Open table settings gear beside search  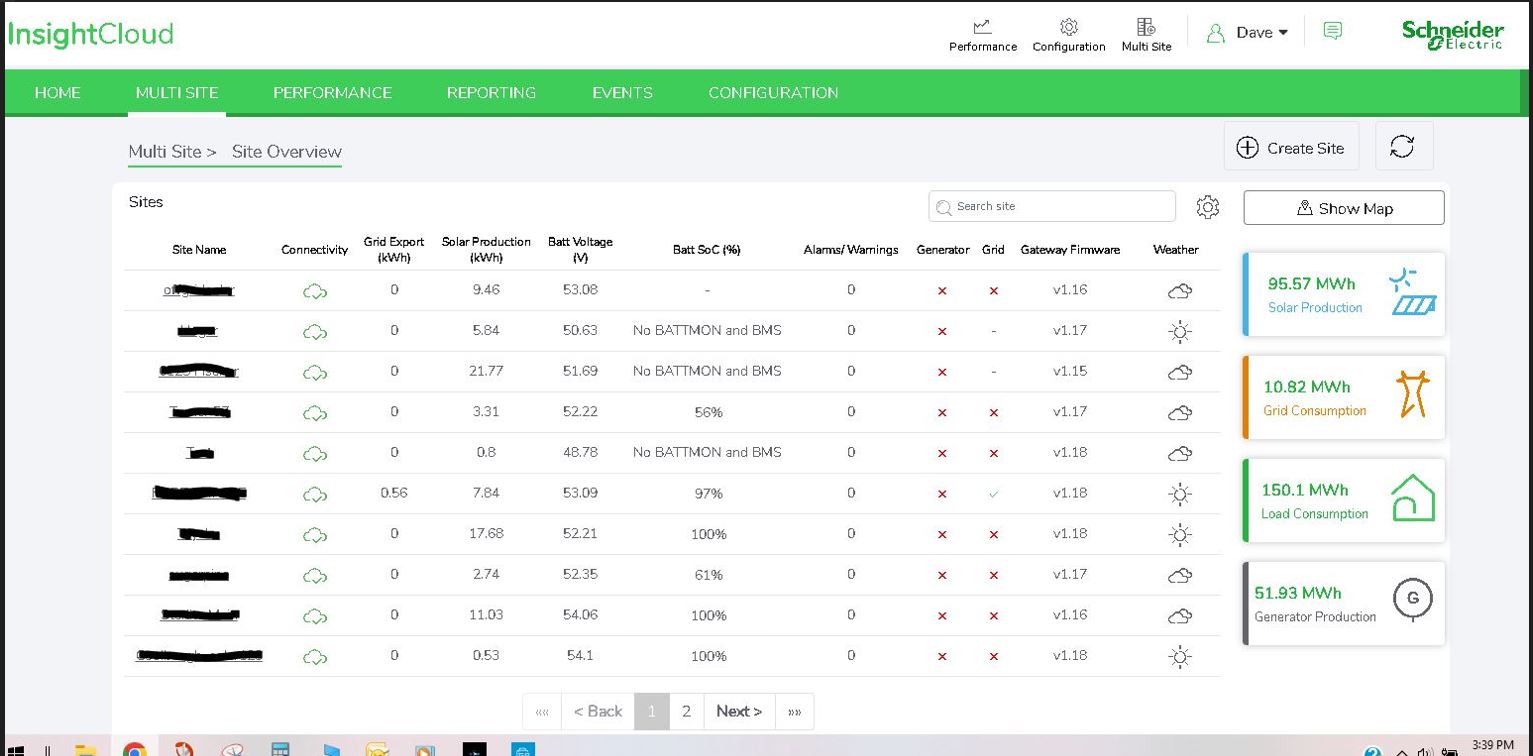pos(1208,207)
